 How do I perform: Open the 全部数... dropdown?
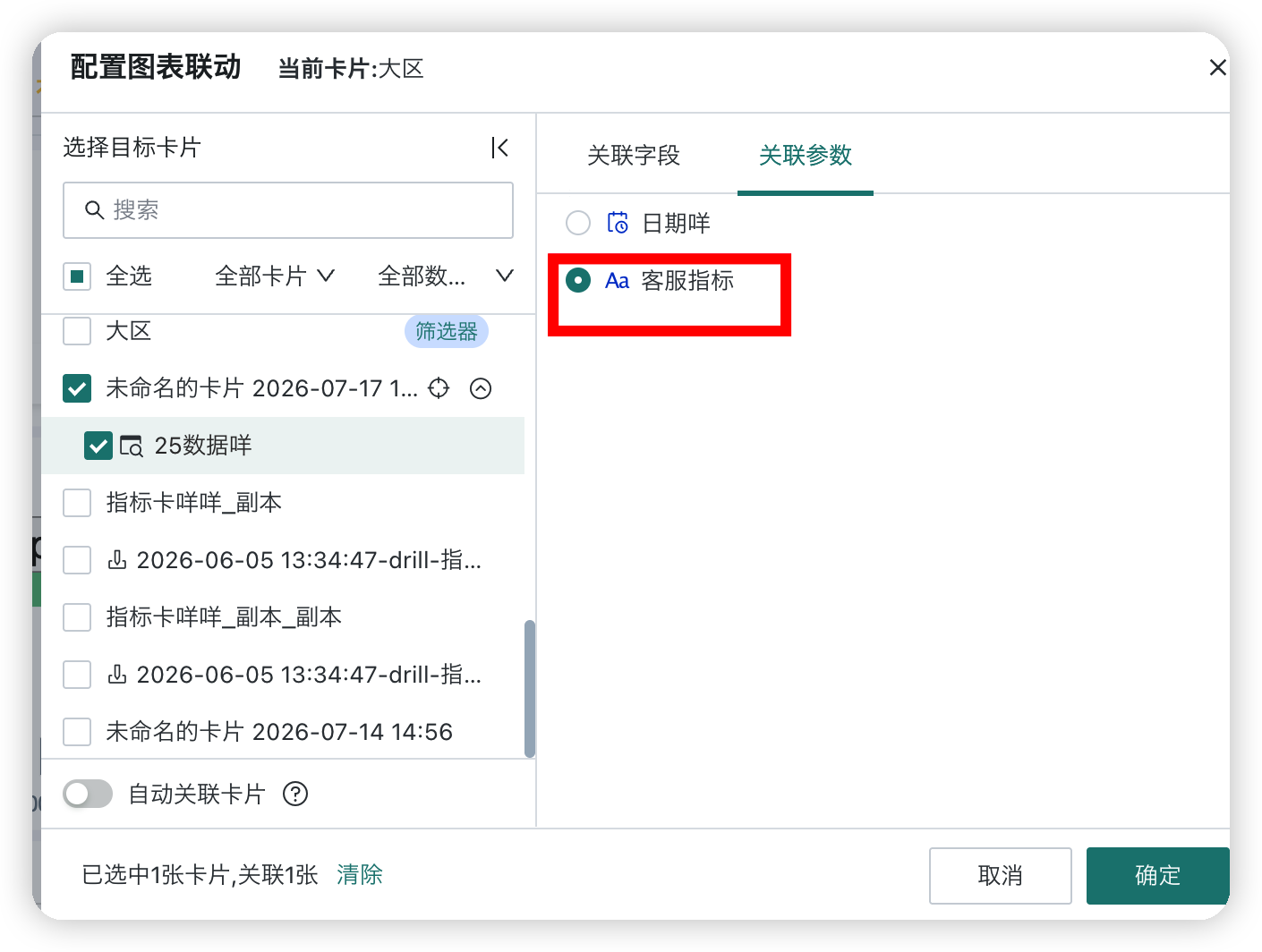446,276
